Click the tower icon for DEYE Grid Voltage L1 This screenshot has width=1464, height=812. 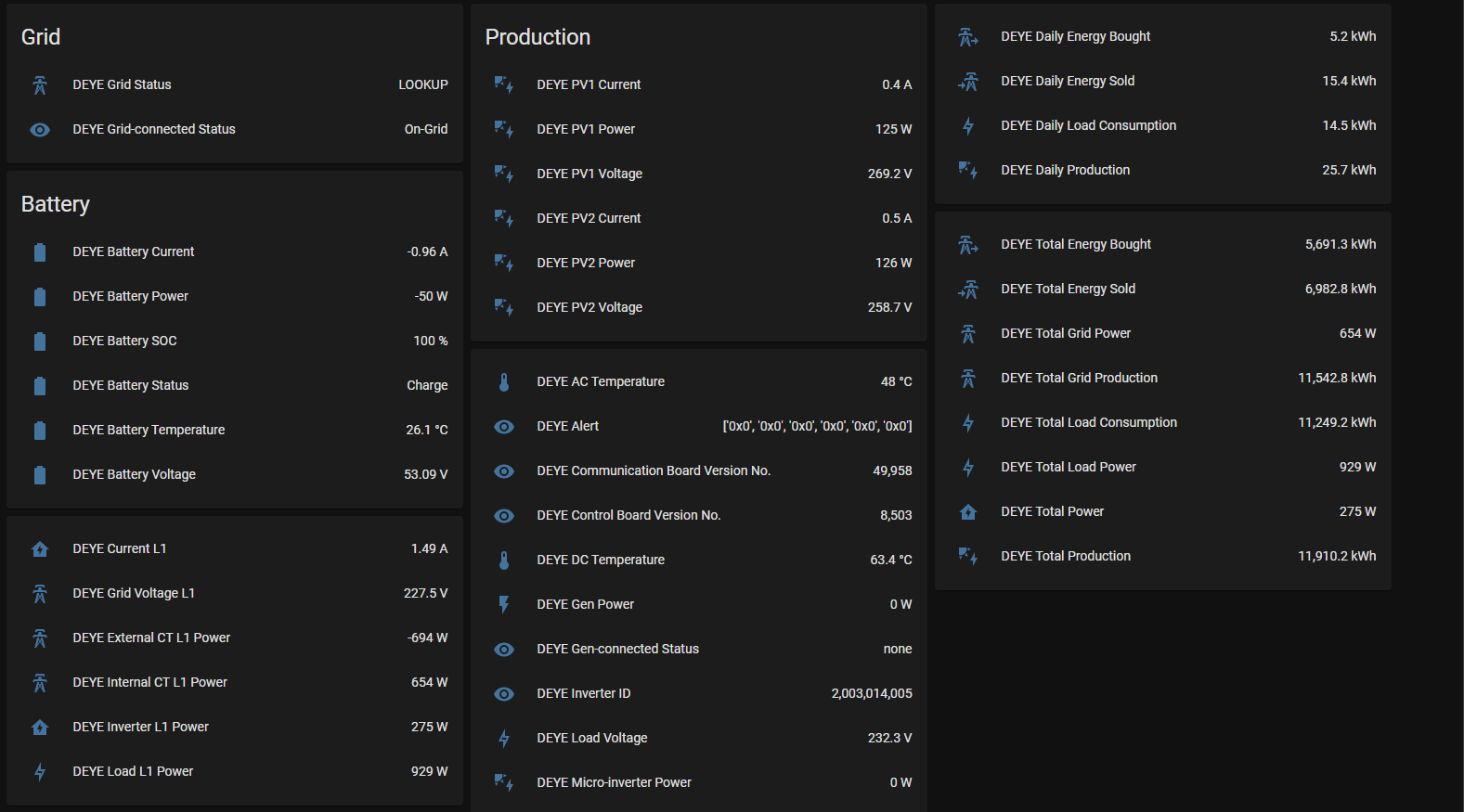point(40,594)
